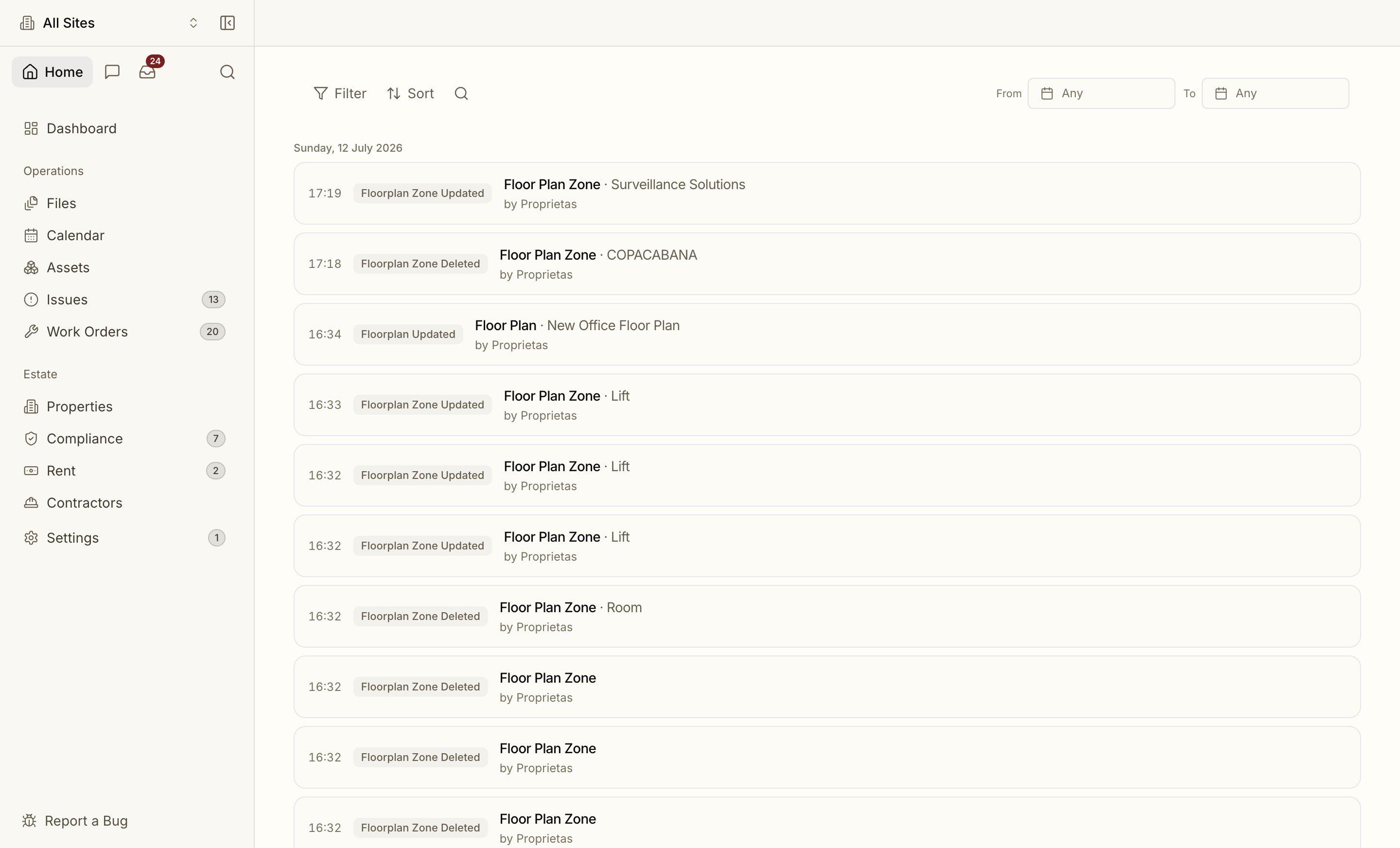Open the All Sites selector
The image size is (1400, 848).
click(x=109, y=23)
